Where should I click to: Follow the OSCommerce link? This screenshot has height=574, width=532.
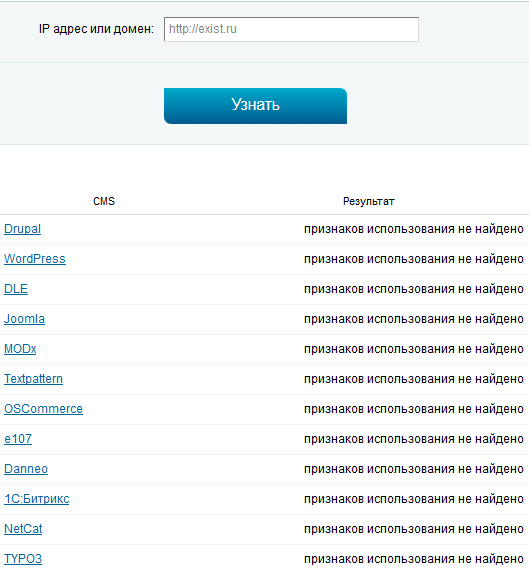[43, 409]
